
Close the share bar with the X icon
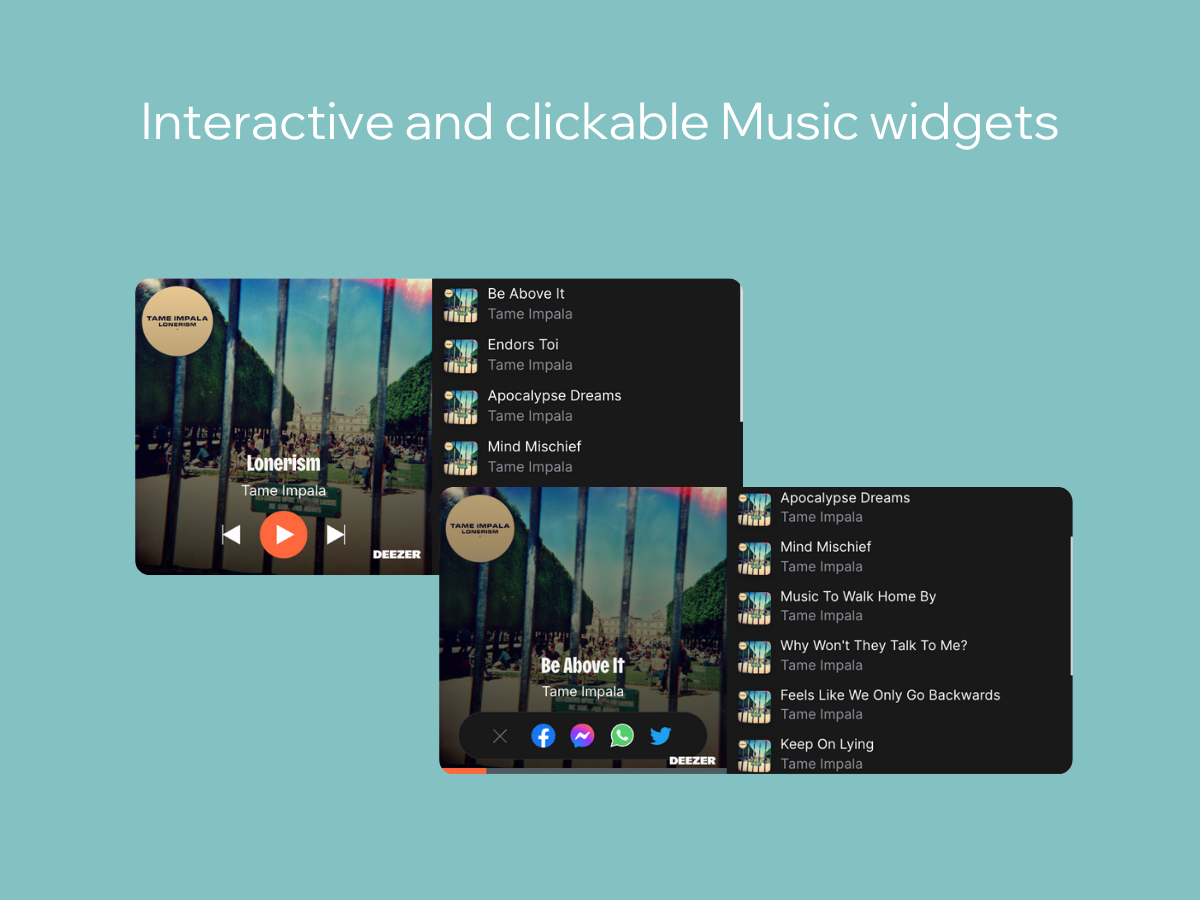[x=500, y=736]
